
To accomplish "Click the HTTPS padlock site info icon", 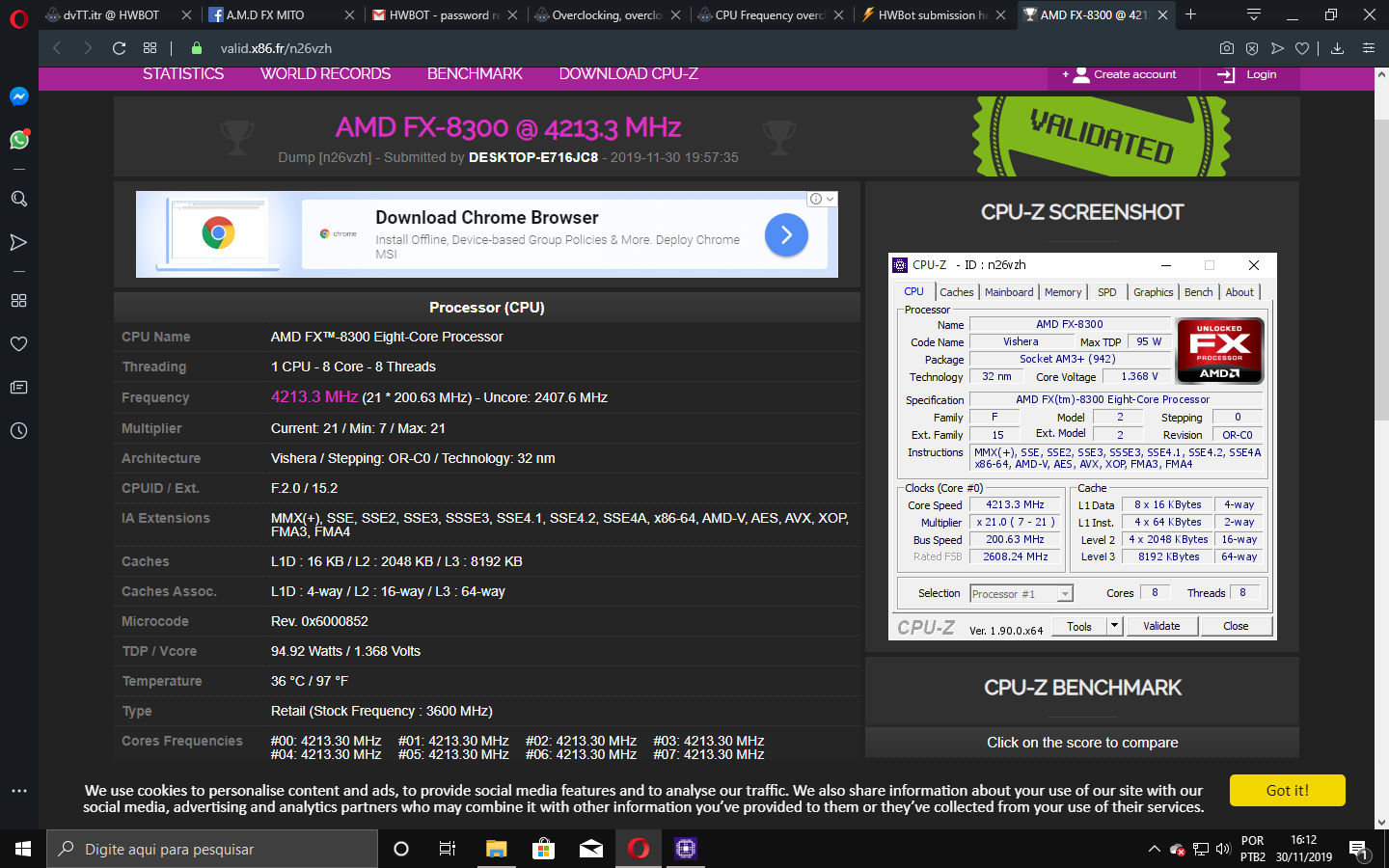I will (x=197, y=48).
